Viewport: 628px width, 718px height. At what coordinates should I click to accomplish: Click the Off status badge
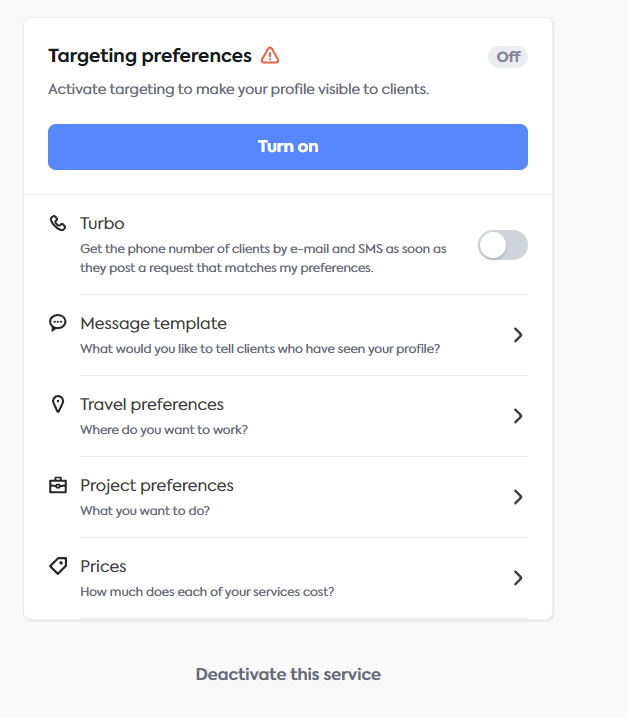tap(508, 57)
